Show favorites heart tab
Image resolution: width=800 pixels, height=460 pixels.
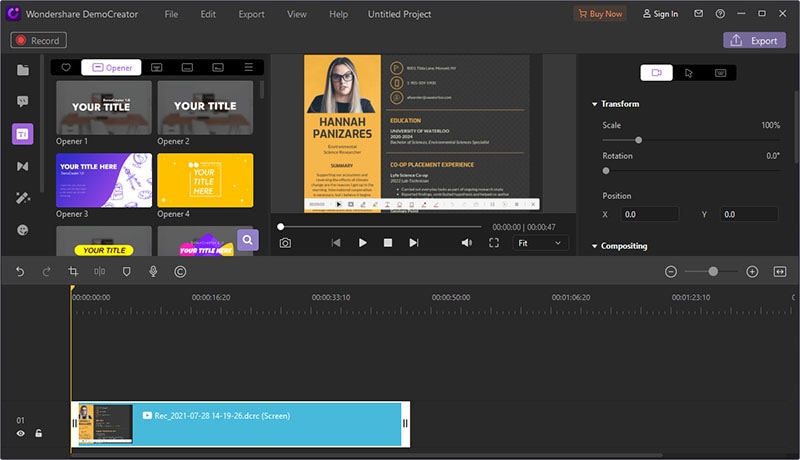click(66, 67)
